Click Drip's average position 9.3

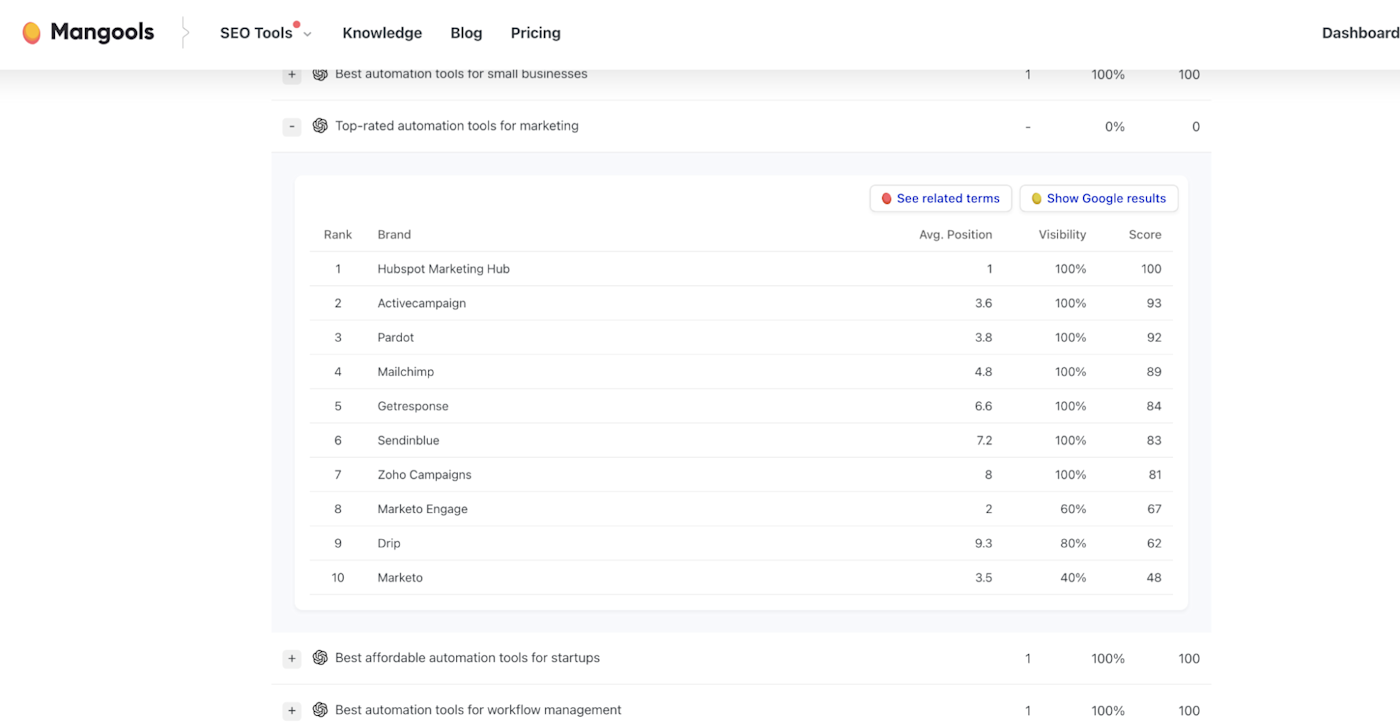(x=983, y=544)
